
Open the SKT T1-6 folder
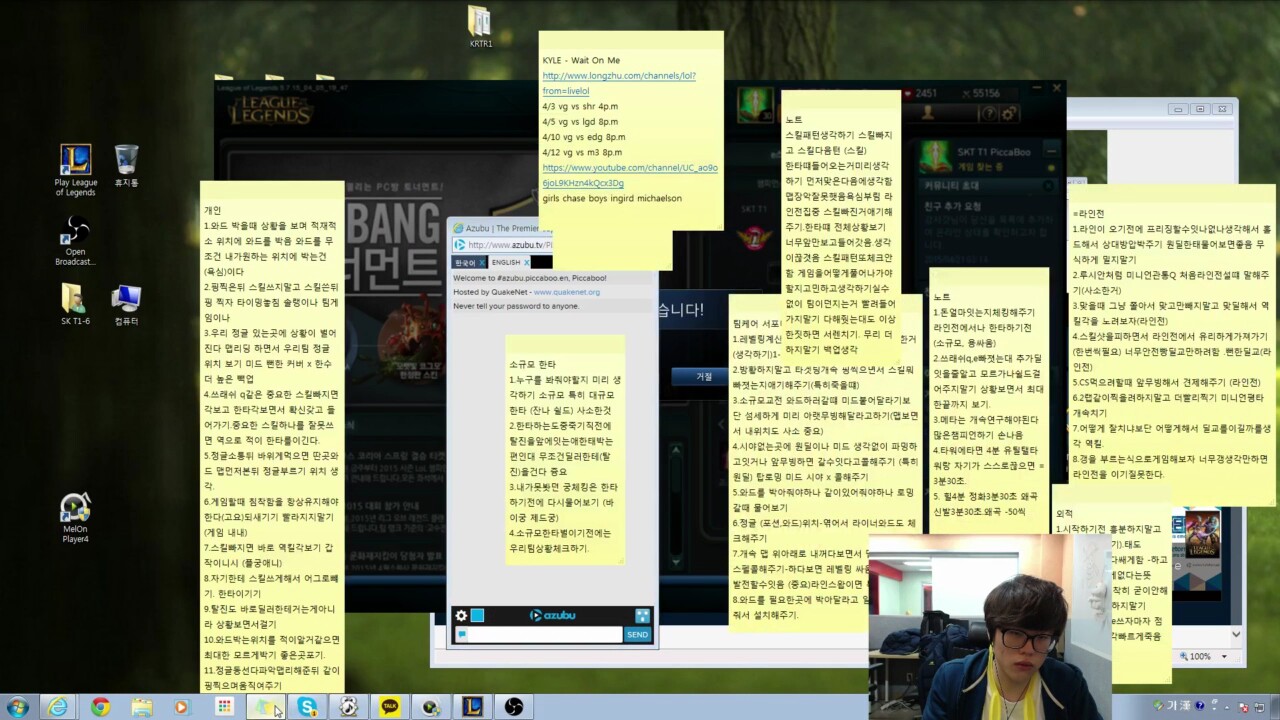(x=75, y=305)
